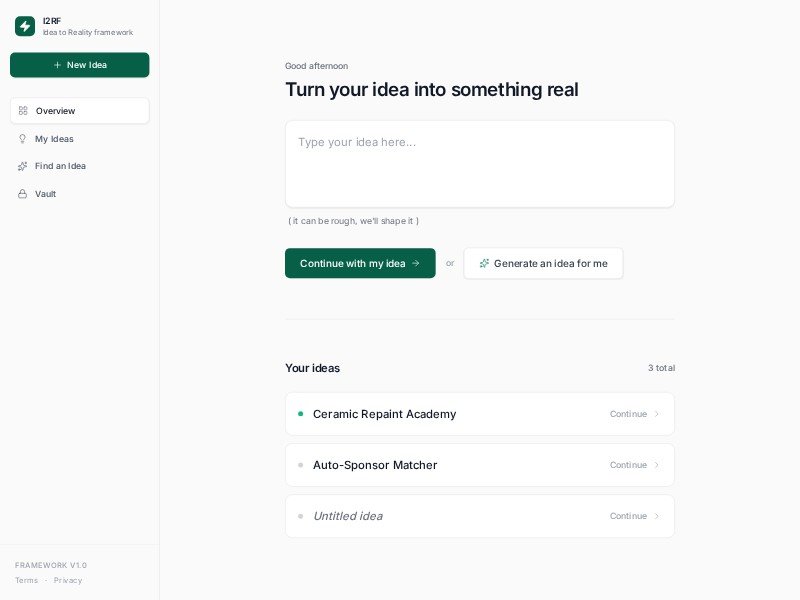Open the My Ideas menu item

[x=54, y=139]
